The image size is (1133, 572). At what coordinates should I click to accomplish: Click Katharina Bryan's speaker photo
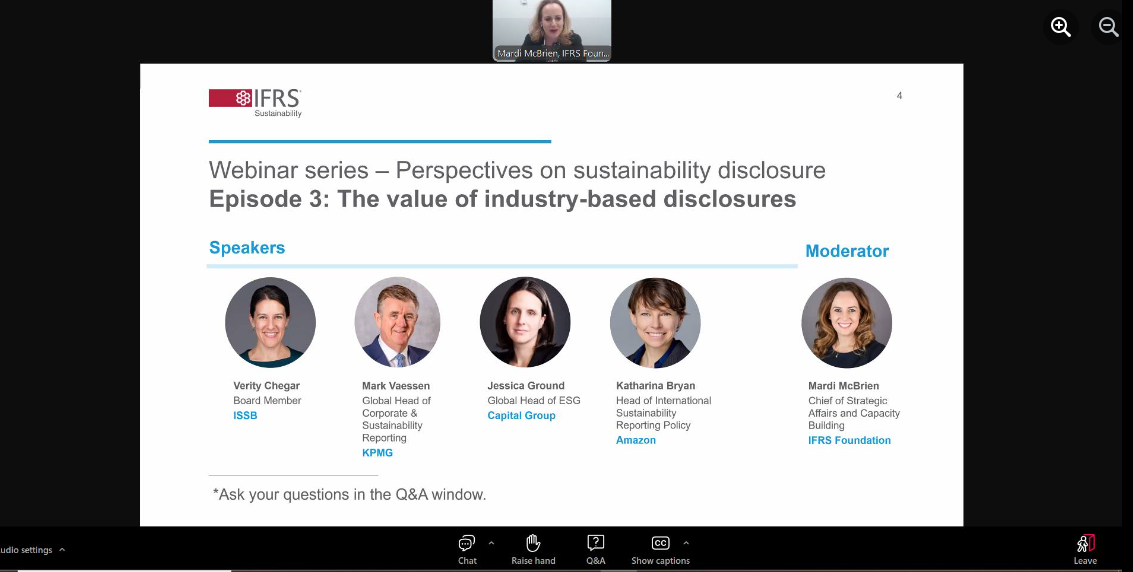(655, 322)
